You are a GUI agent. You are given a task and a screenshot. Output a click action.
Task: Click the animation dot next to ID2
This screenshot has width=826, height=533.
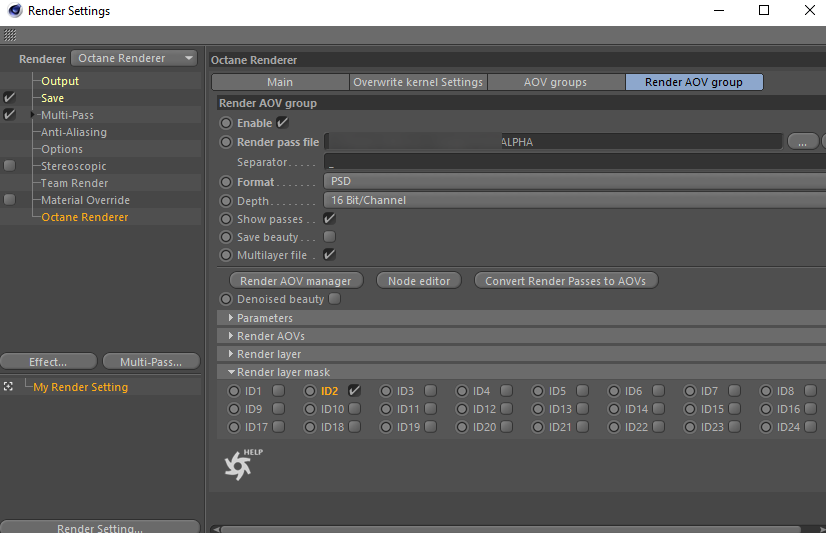tap(310, 391)
